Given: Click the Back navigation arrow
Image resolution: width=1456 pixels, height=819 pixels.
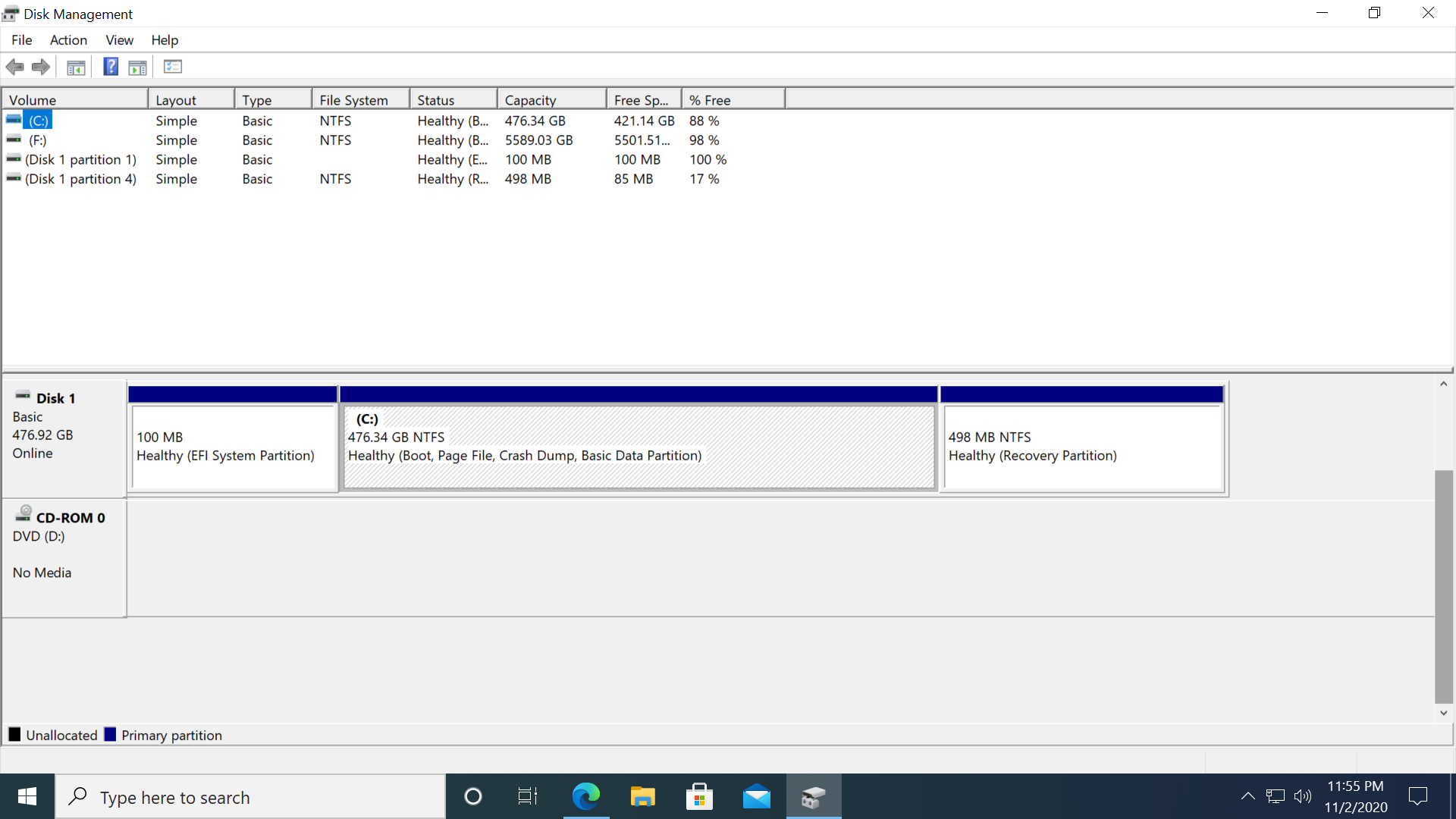Looking at the screenshot, I should tap(14, 67).
